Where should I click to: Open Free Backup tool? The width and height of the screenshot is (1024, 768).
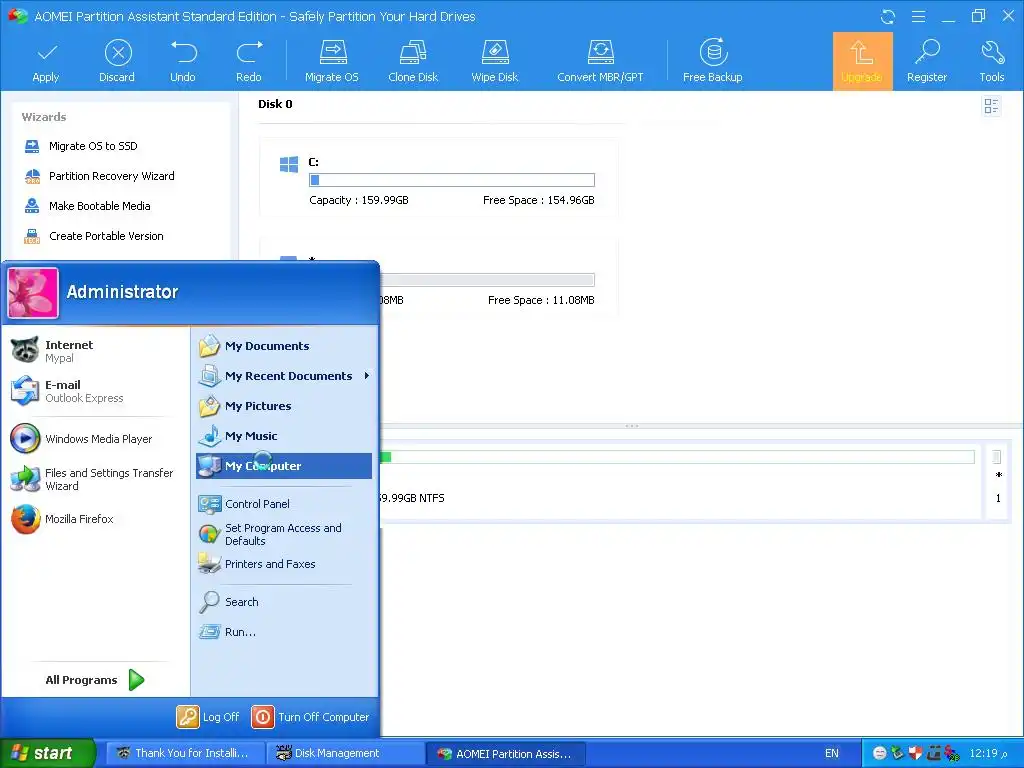click(712, 61)
